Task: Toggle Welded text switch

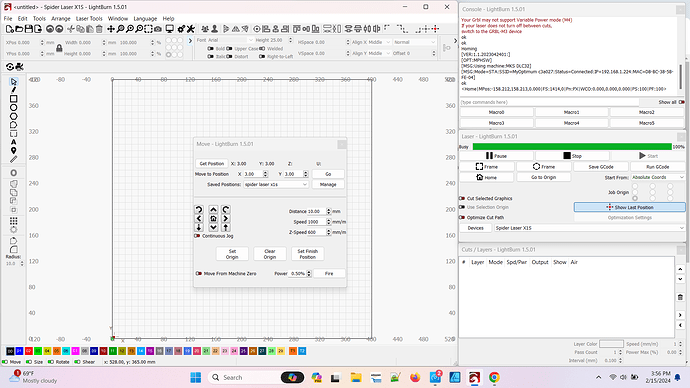Action: click(x=262, y=48)
